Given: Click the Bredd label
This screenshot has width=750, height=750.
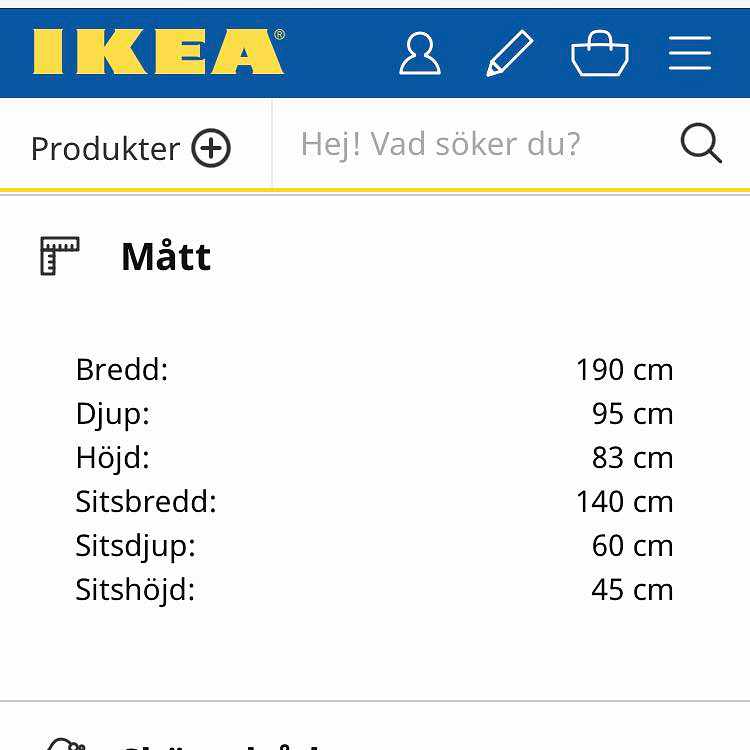Looking at the screenshot, I should click(122, 370).
